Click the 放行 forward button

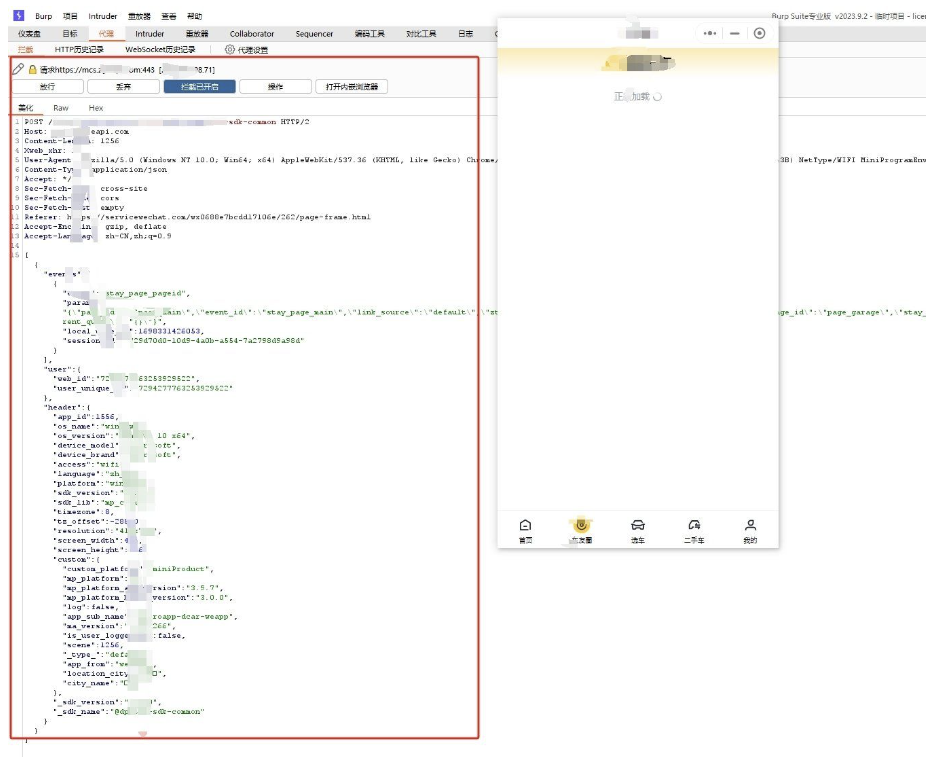47,87
